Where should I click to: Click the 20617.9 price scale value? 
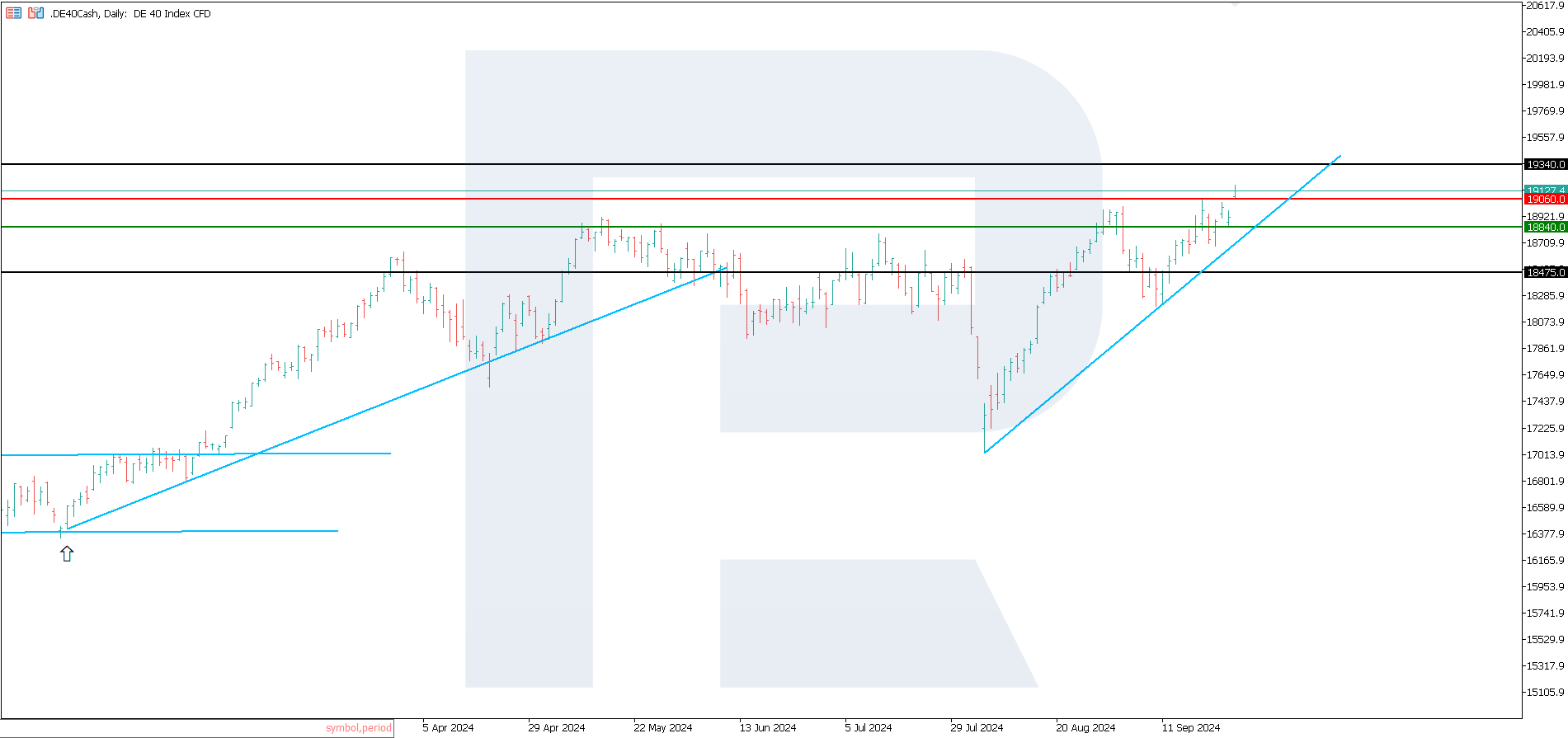1545,6
